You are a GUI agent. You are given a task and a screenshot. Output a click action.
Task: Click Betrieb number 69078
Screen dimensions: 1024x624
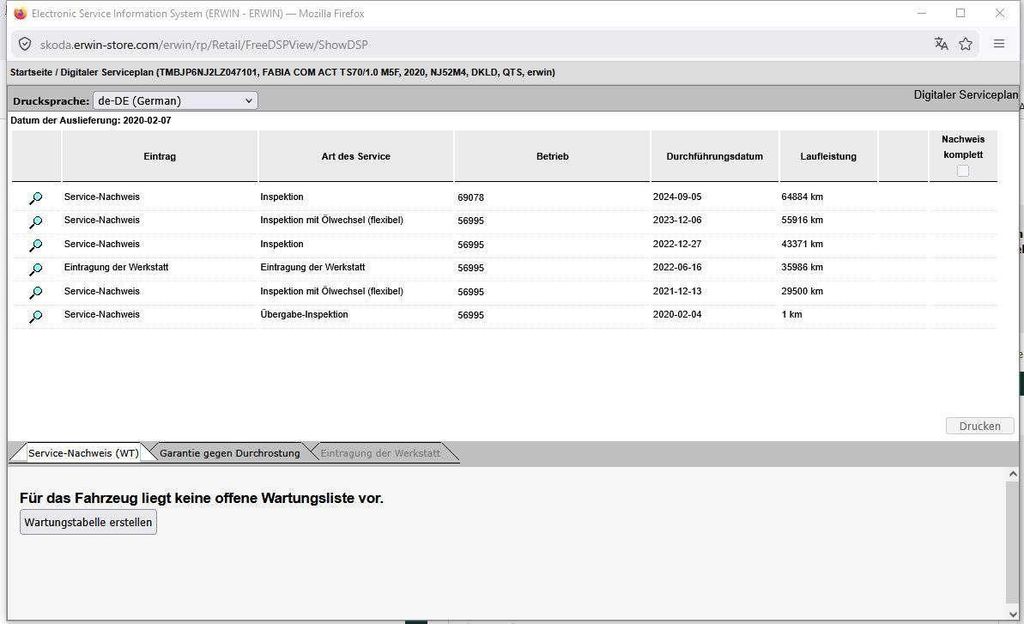pyautogui.click(x=470, y=197)
